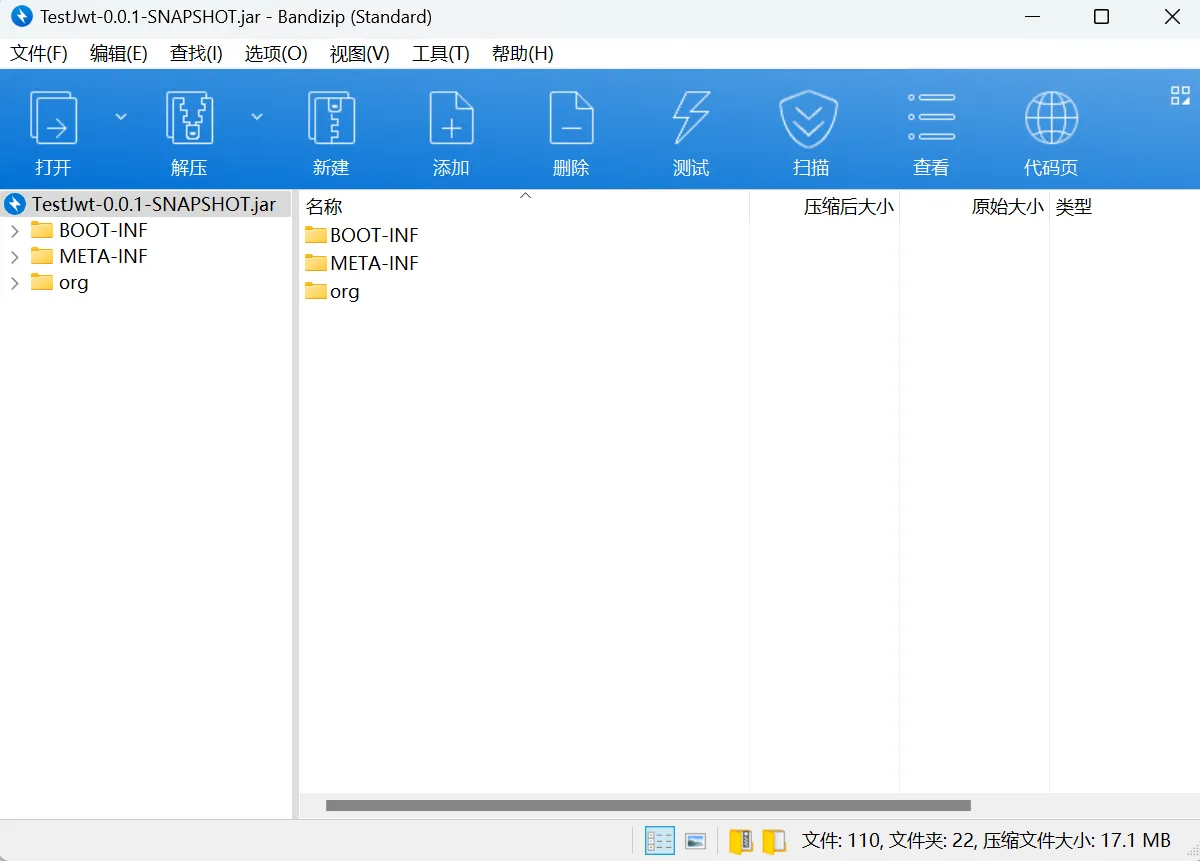Click the Test (测试) lightning icon
Viewport: 1200px width, 861px height.
[691, 118]
